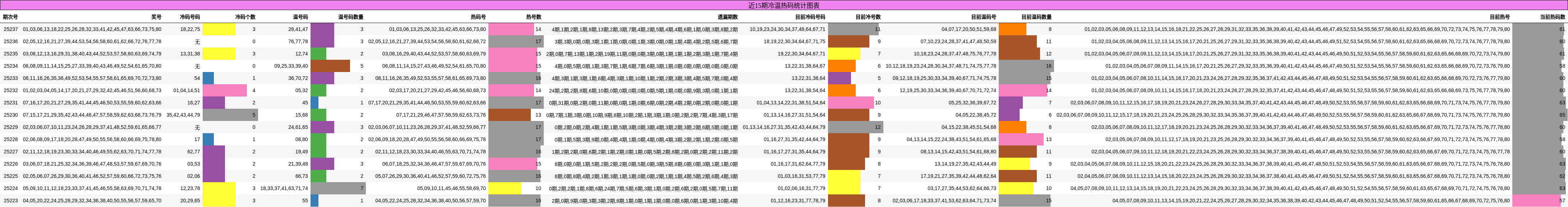
Task: Click period number 25235
Action: tap(11, 54)
